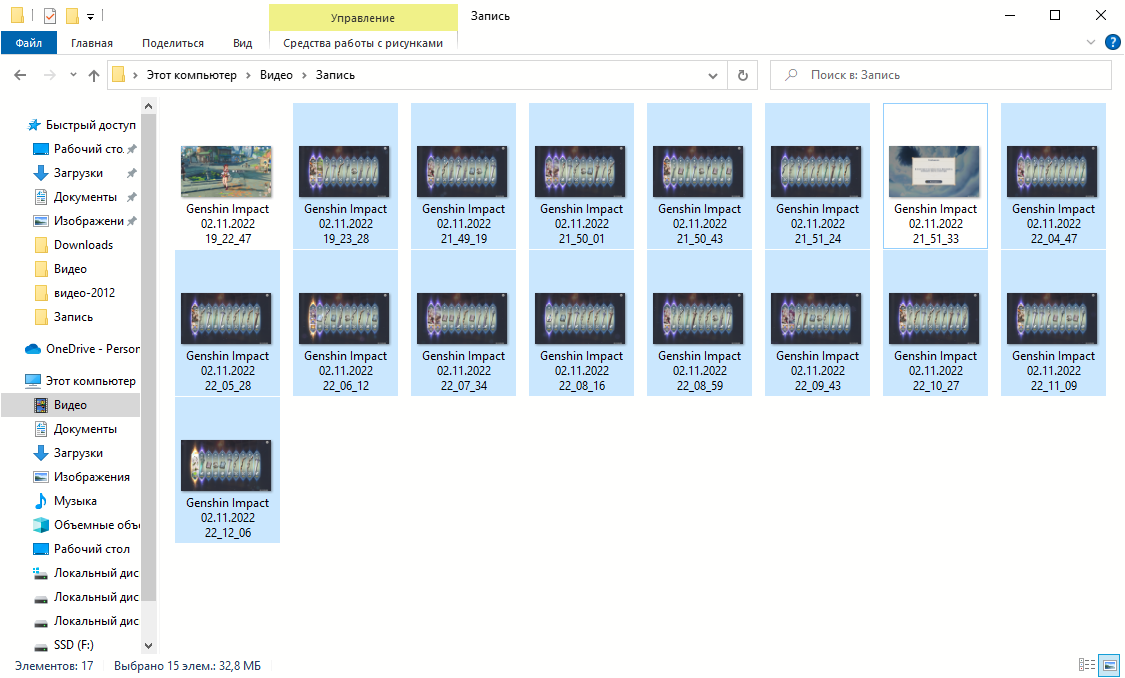Image resolution: width=1125 pixels, height=678 pixels.
Task: Select thumbnail Genshin Impact 22_08_16
Action: pyautogui.click(x=581, y=323)
